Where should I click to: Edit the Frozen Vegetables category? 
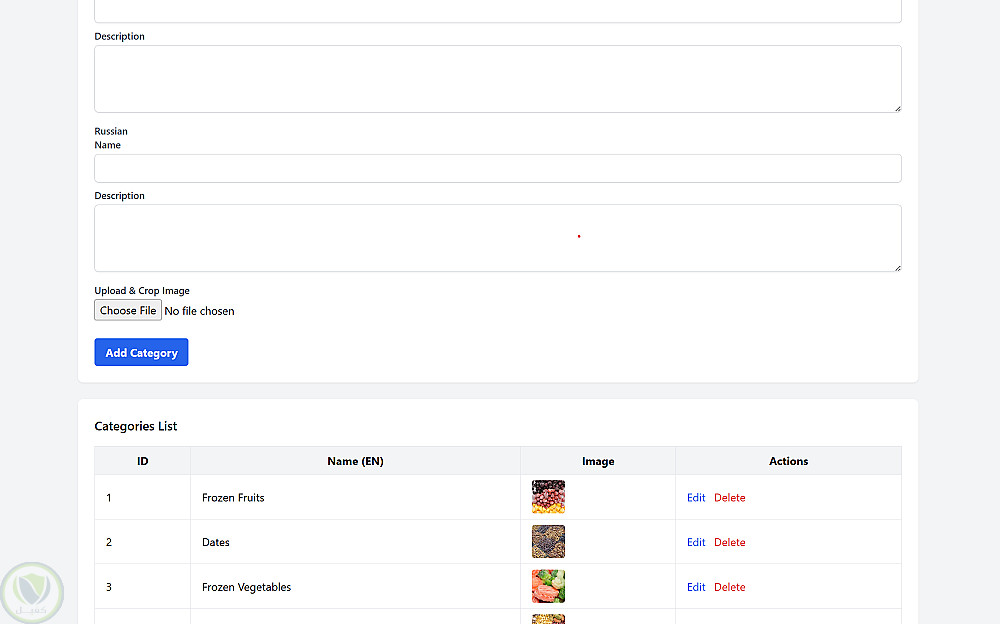[696, 587]
